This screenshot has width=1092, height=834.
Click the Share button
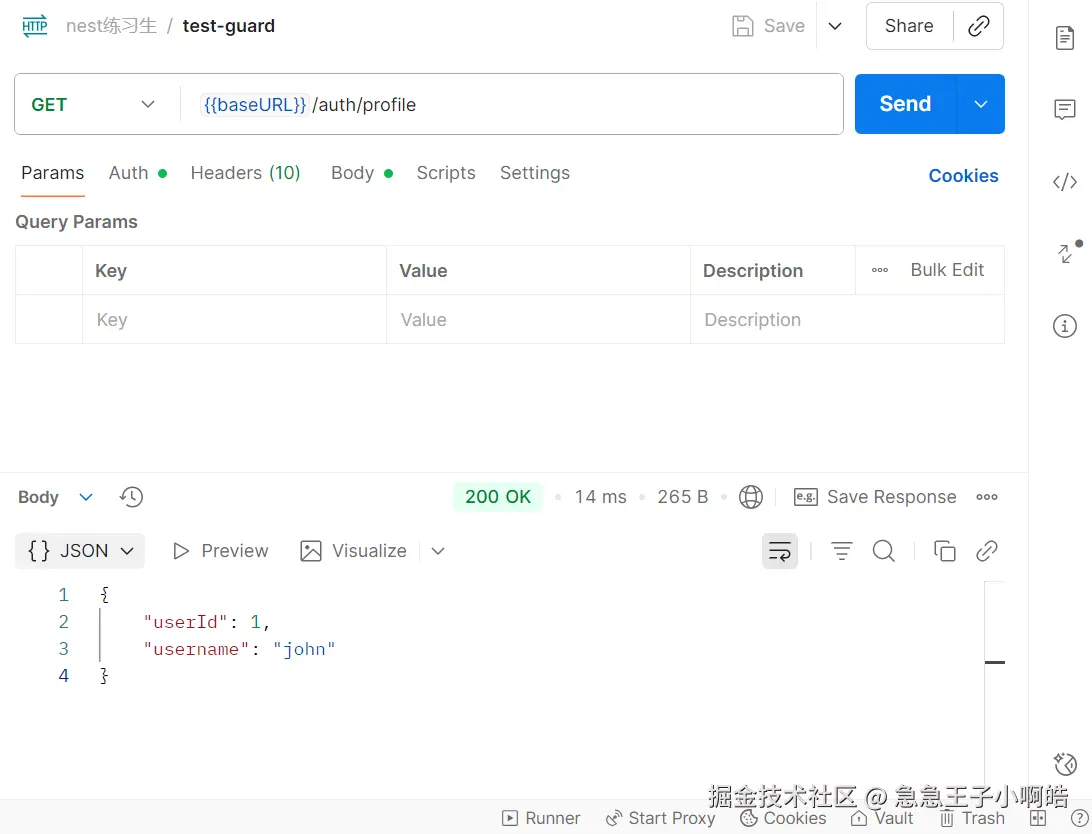coord(909,26)
